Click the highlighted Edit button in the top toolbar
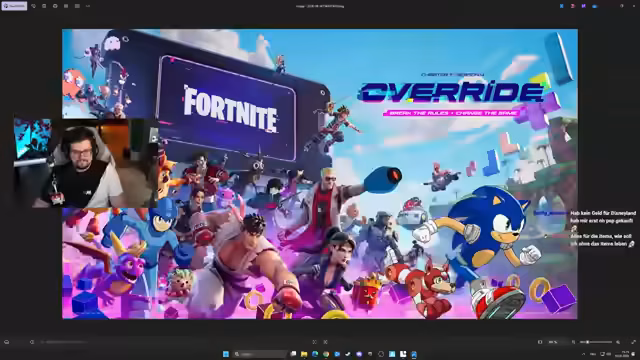 coord(14,6)
